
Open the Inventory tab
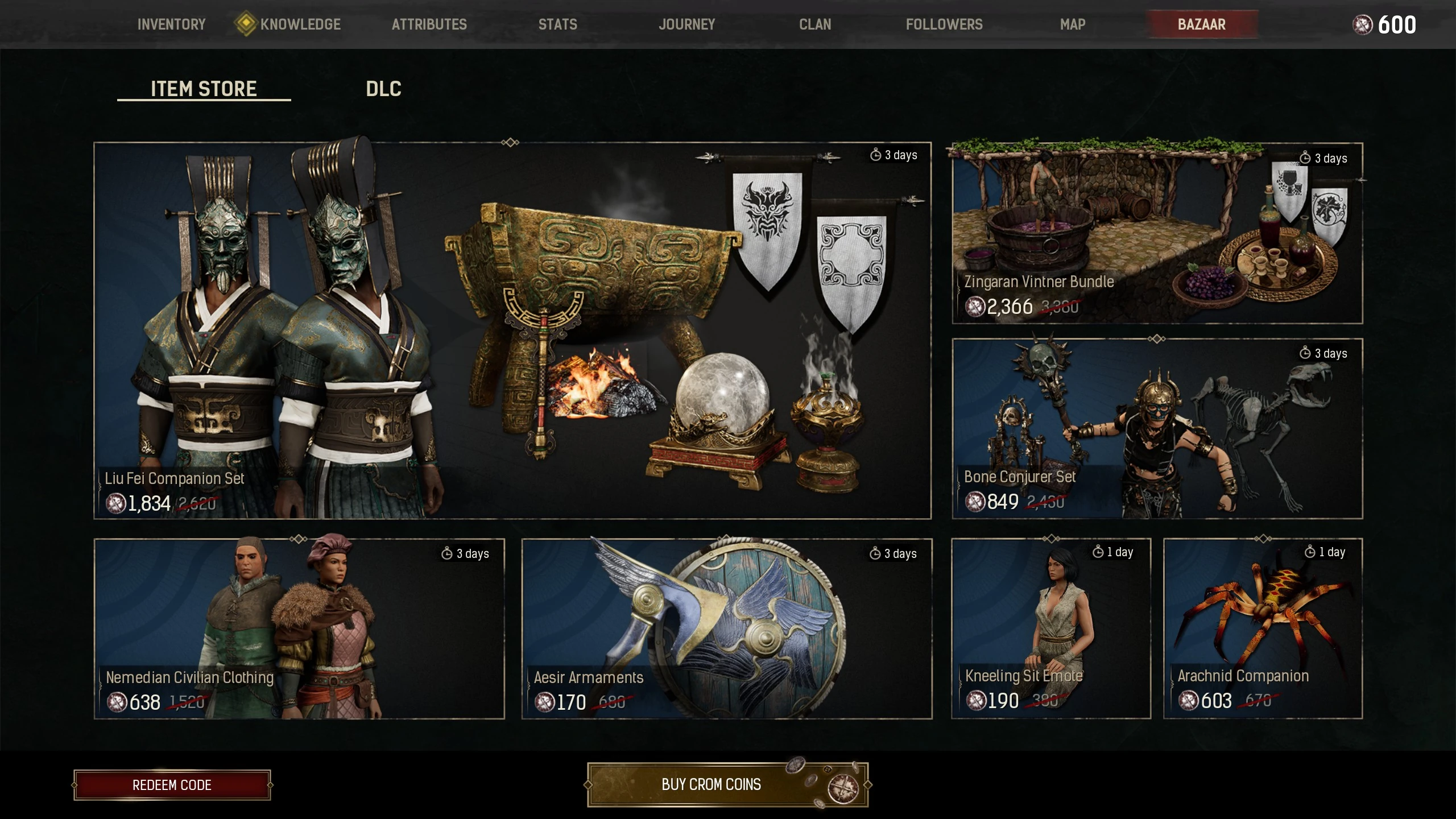coord(171,24)
